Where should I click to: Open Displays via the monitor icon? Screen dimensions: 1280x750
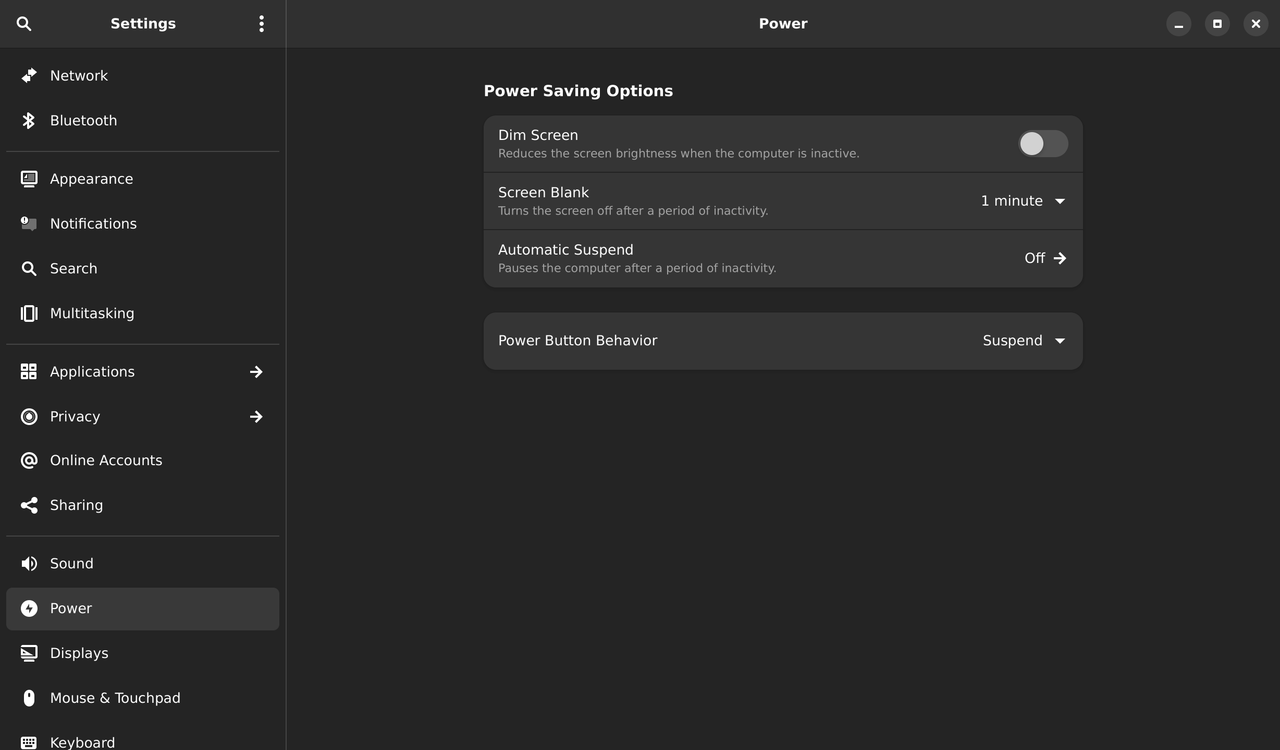[x=27, y=653]
